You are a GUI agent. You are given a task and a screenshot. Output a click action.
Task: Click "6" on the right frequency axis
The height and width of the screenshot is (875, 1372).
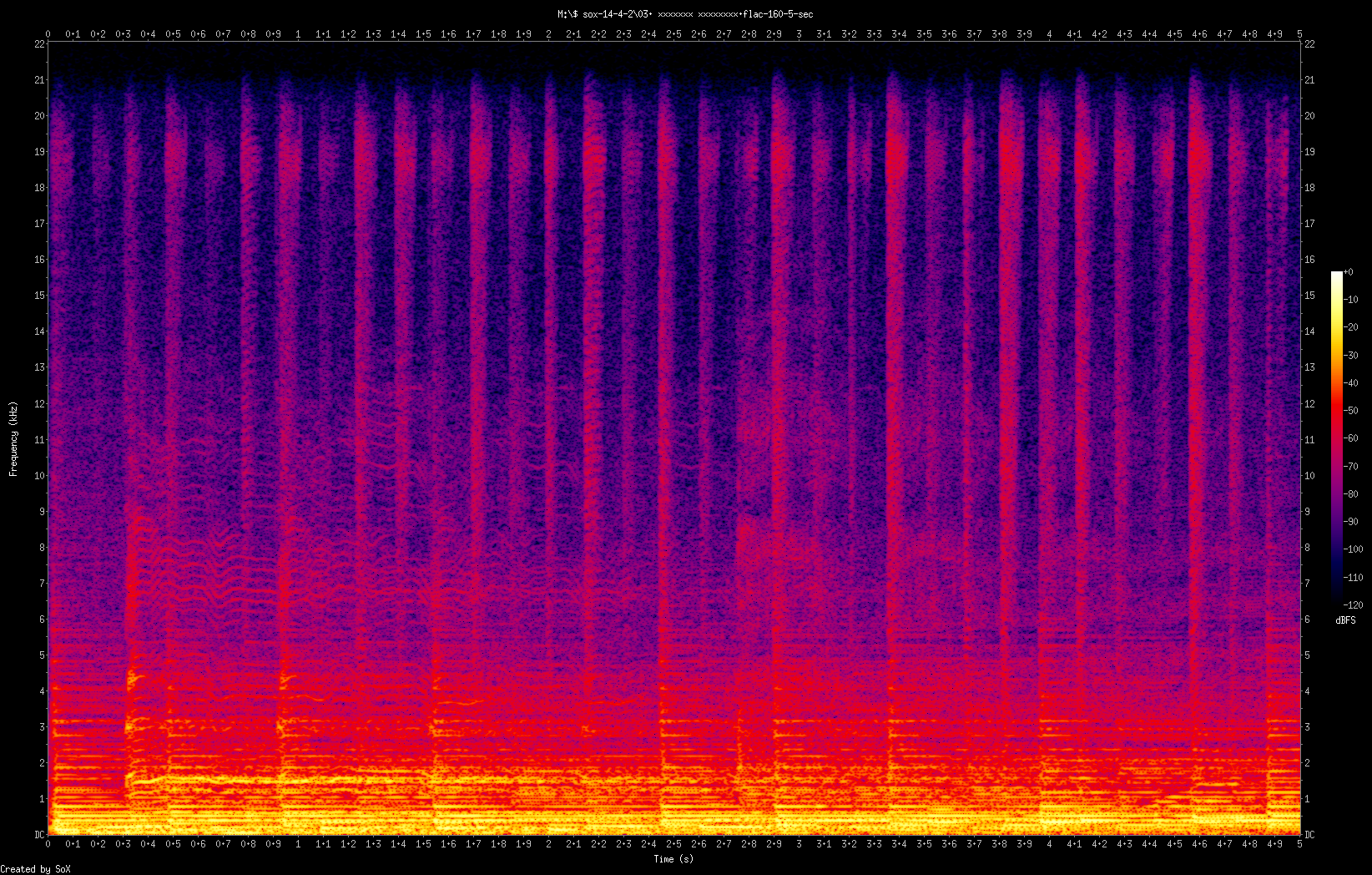point(1308,620)
